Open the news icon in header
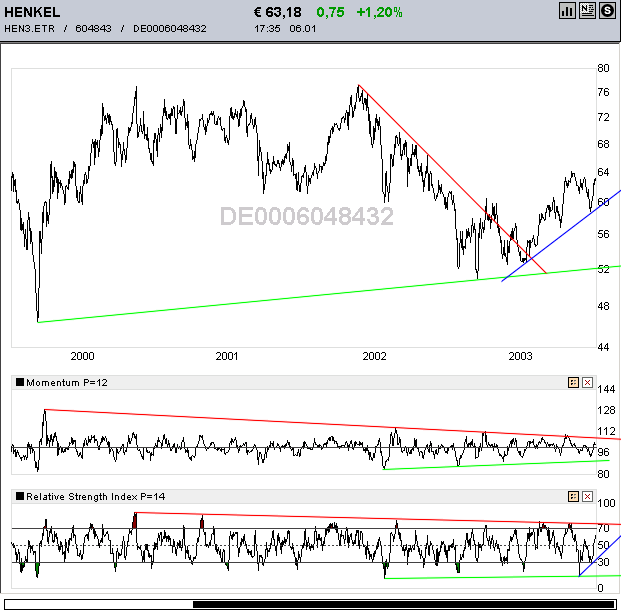 (587, 11)
